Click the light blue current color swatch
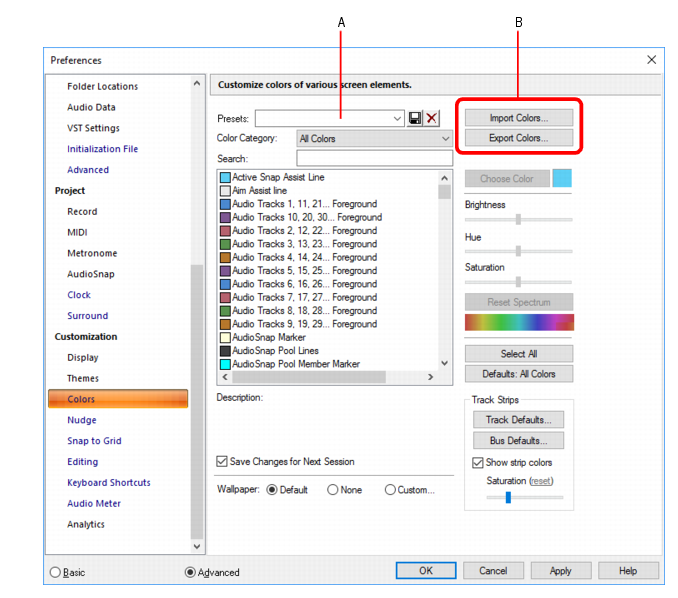This screenshot has width=678, height=598. point(562,178)
